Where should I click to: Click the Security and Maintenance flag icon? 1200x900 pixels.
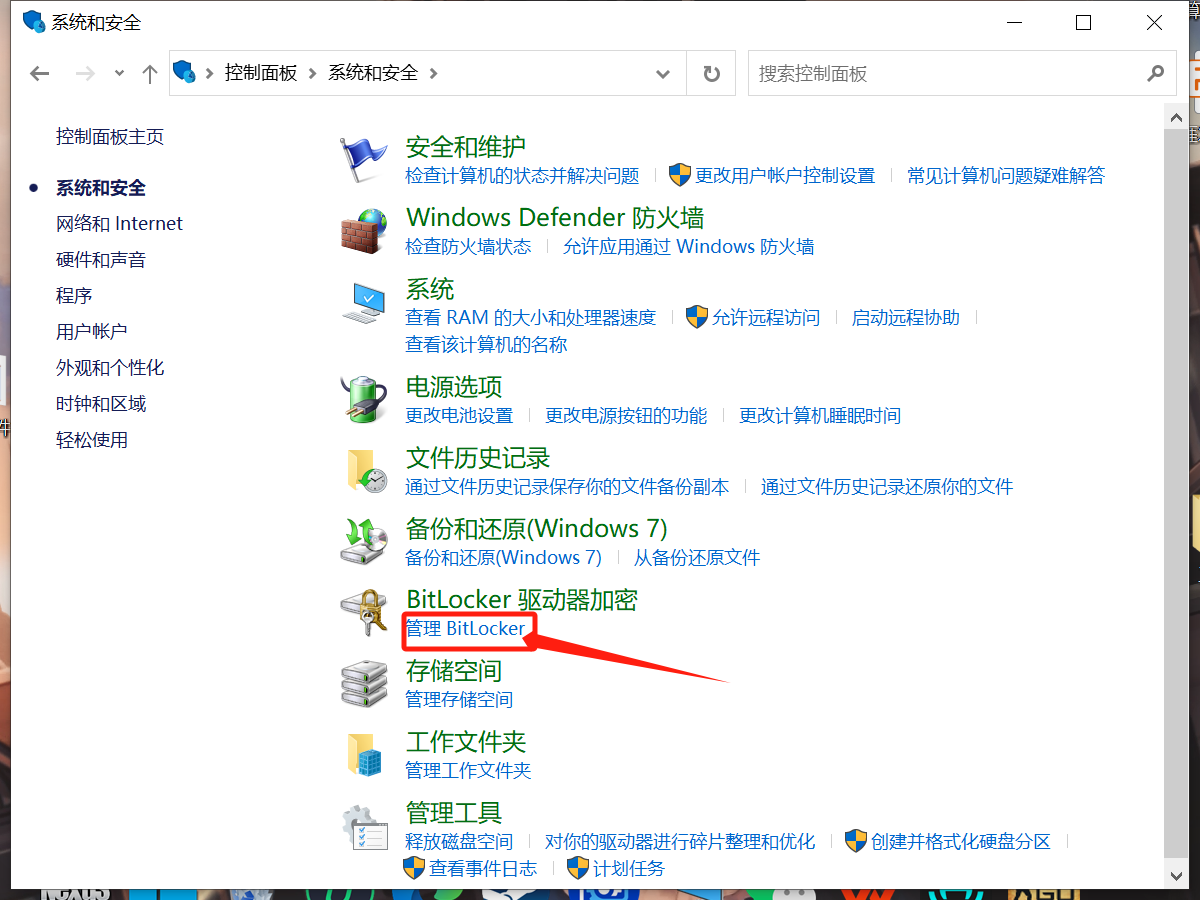[363, 160]
